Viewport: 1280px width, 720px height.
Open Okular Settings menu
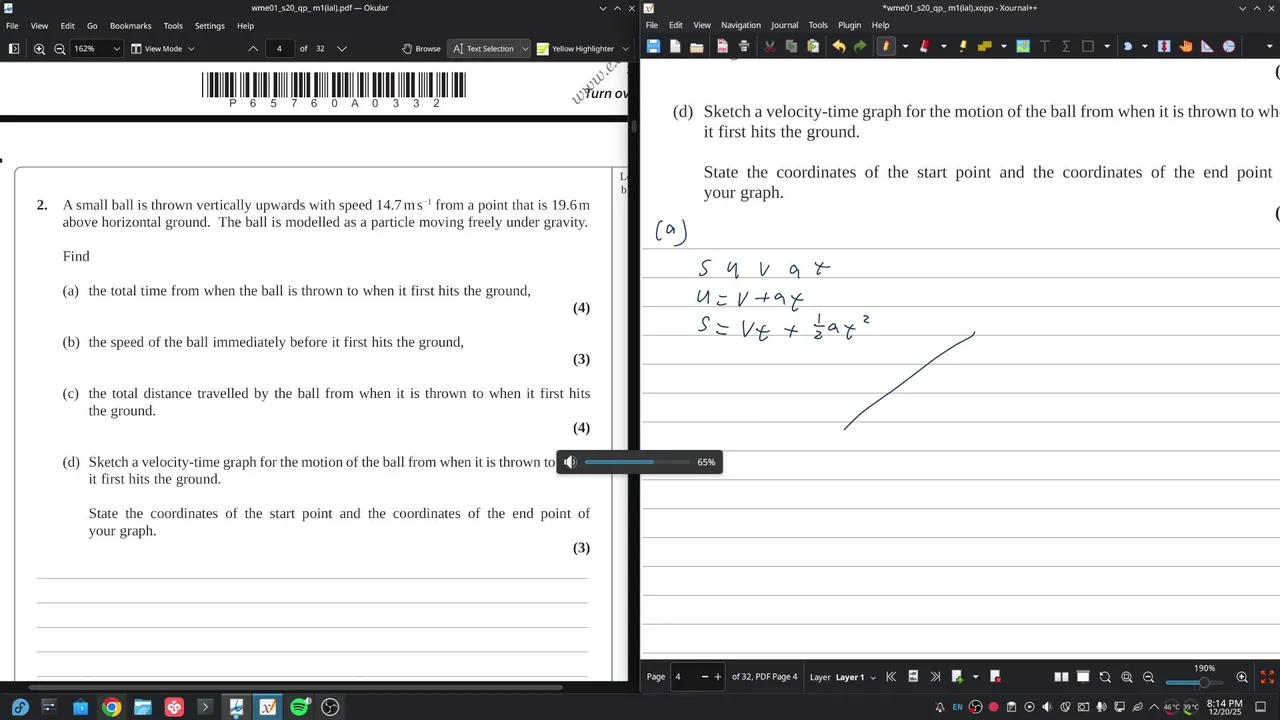click(x=209, y=25)
